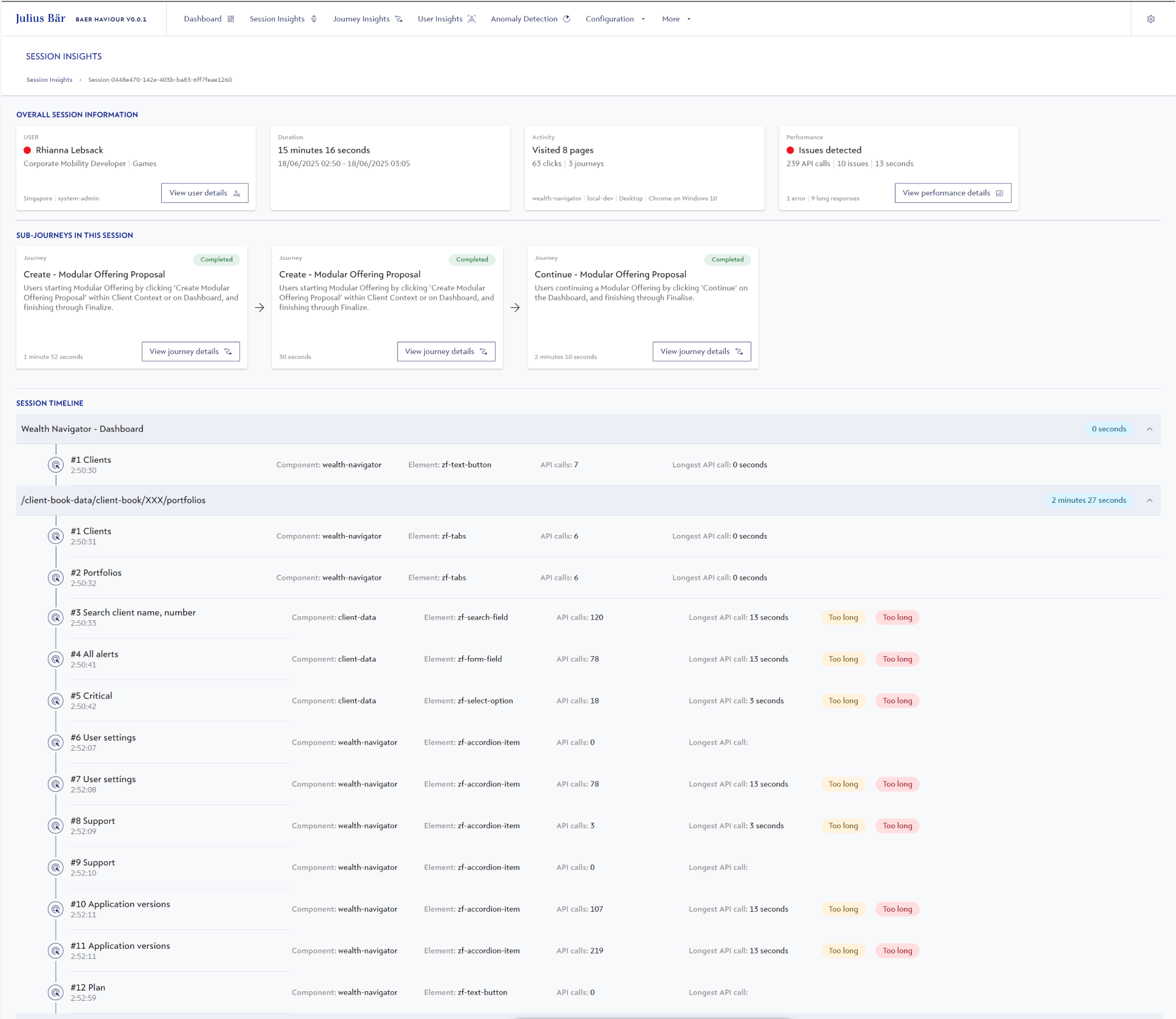Image resolution: width=1176 pixels, height=1019 pixels.
Task: Click timeline icon for #2 Portfolios
Action: tap(56, 577)
